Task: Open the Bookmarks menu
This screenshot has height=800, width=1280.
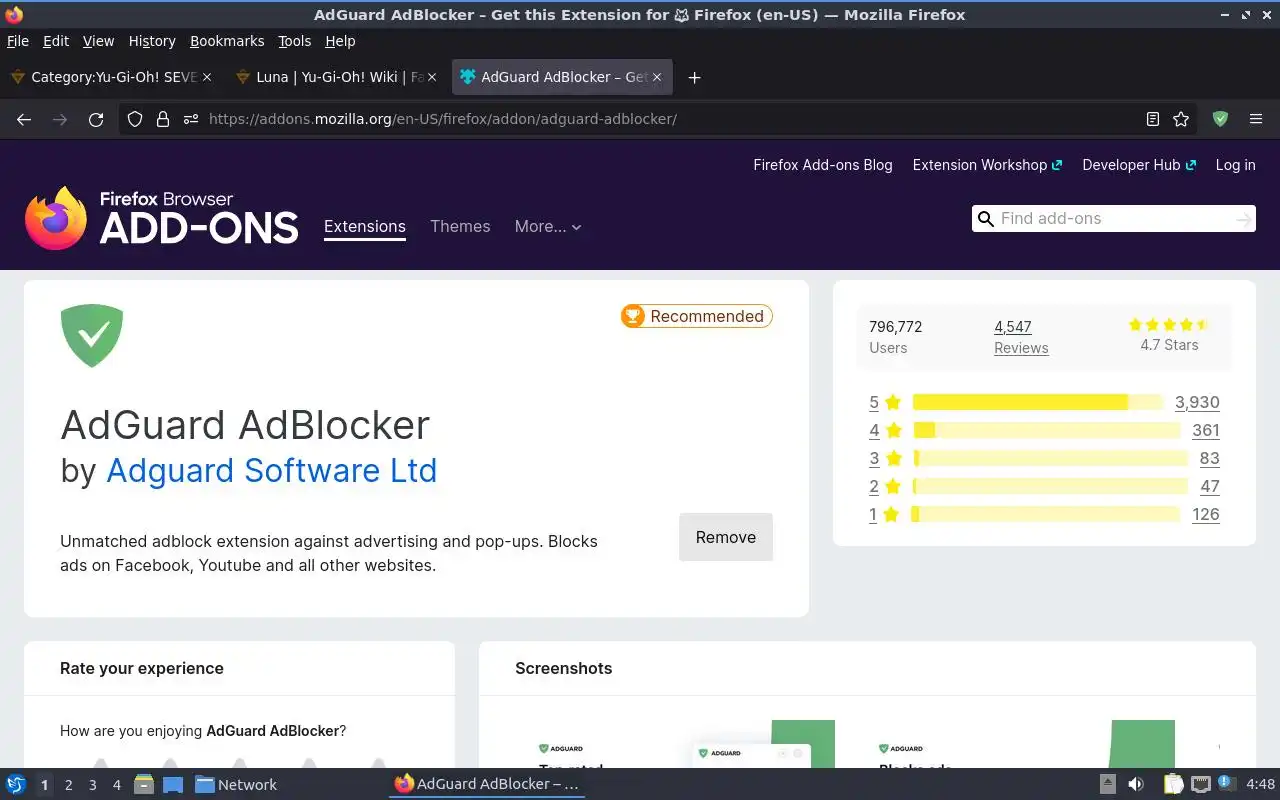Action: [x=227, y=41]
